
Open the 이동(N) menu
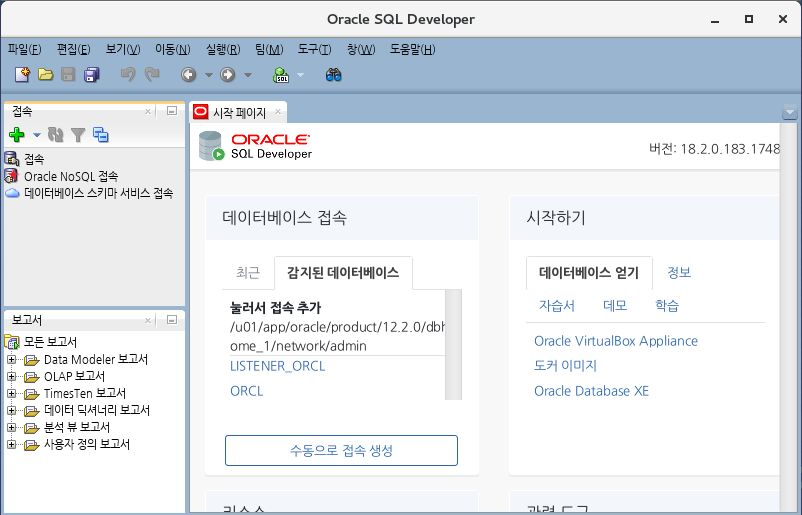[x=172, y=49]
